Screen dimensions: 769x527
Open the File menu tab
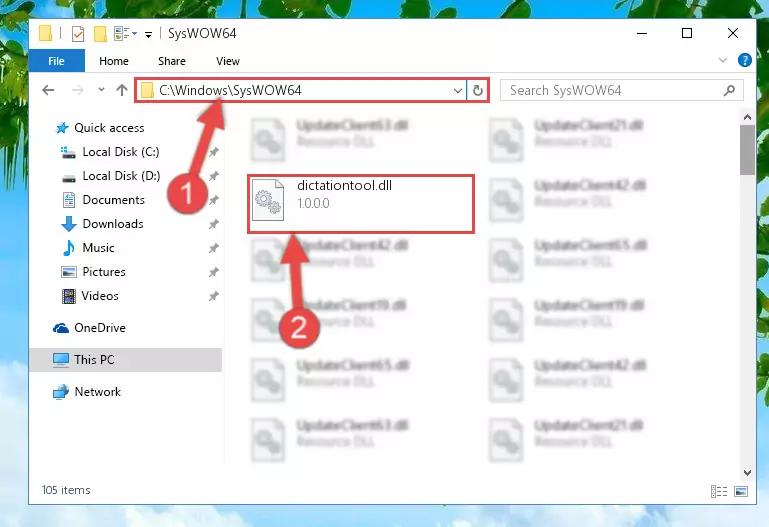point(56,61)
